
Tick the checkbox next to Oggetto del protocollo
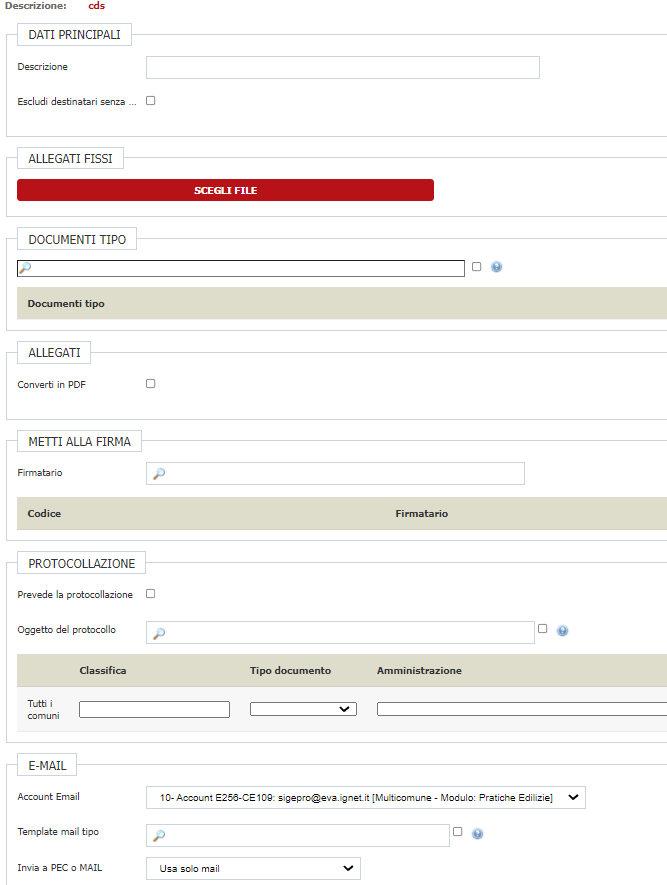point(542,629)
